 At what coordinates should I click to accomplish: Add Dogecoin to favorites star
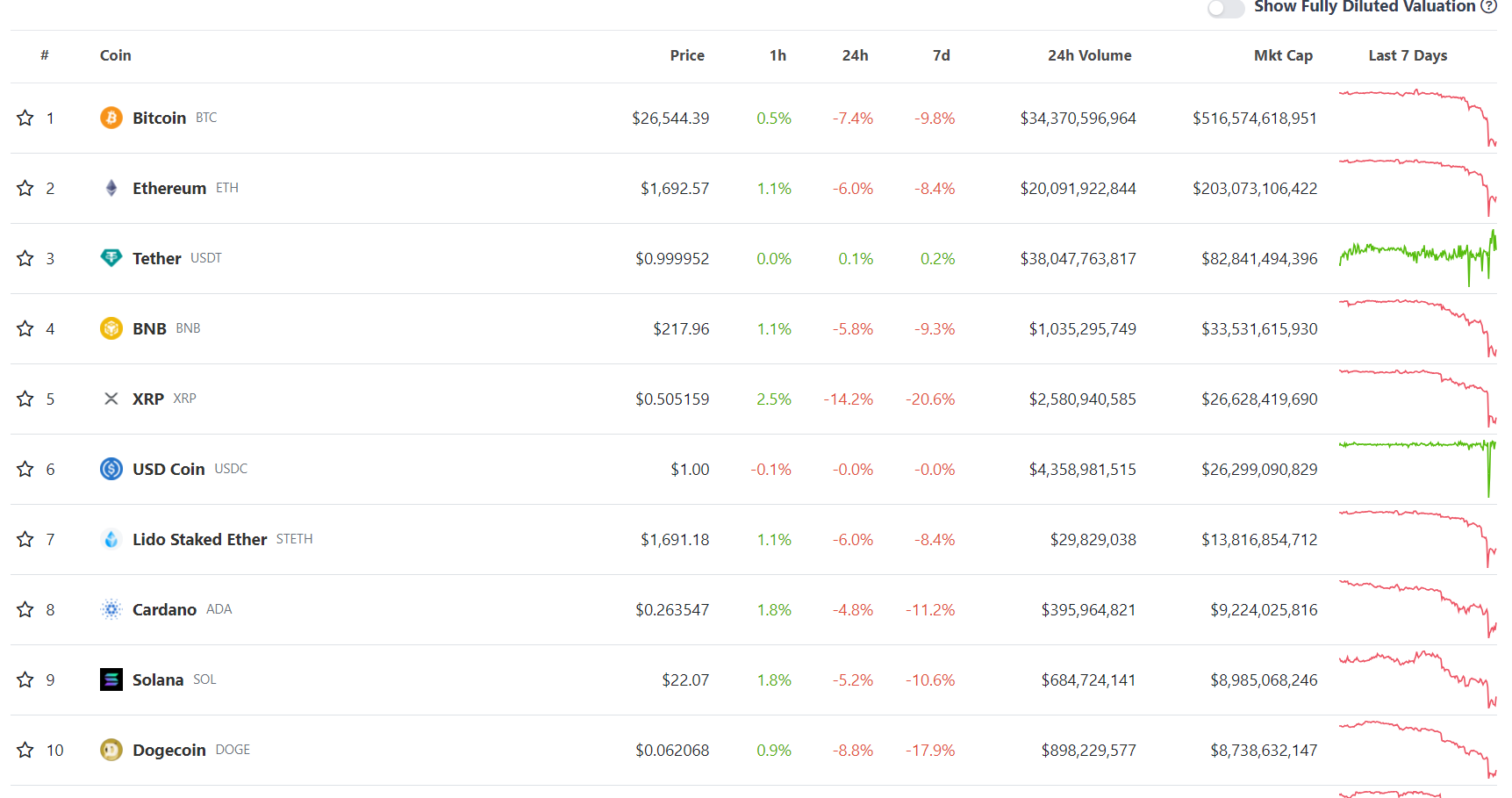click(25, 750)
